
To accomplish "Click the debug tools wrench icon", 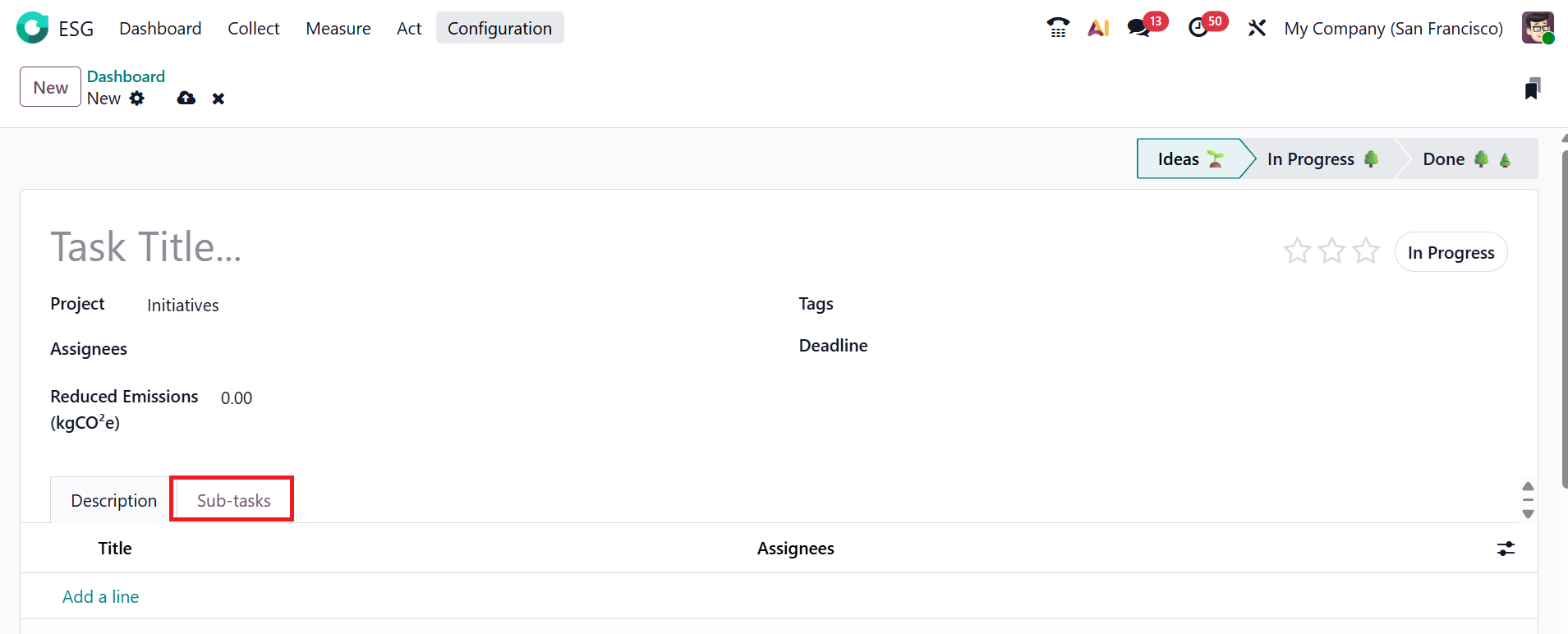I will click(x=1257, y=28).
